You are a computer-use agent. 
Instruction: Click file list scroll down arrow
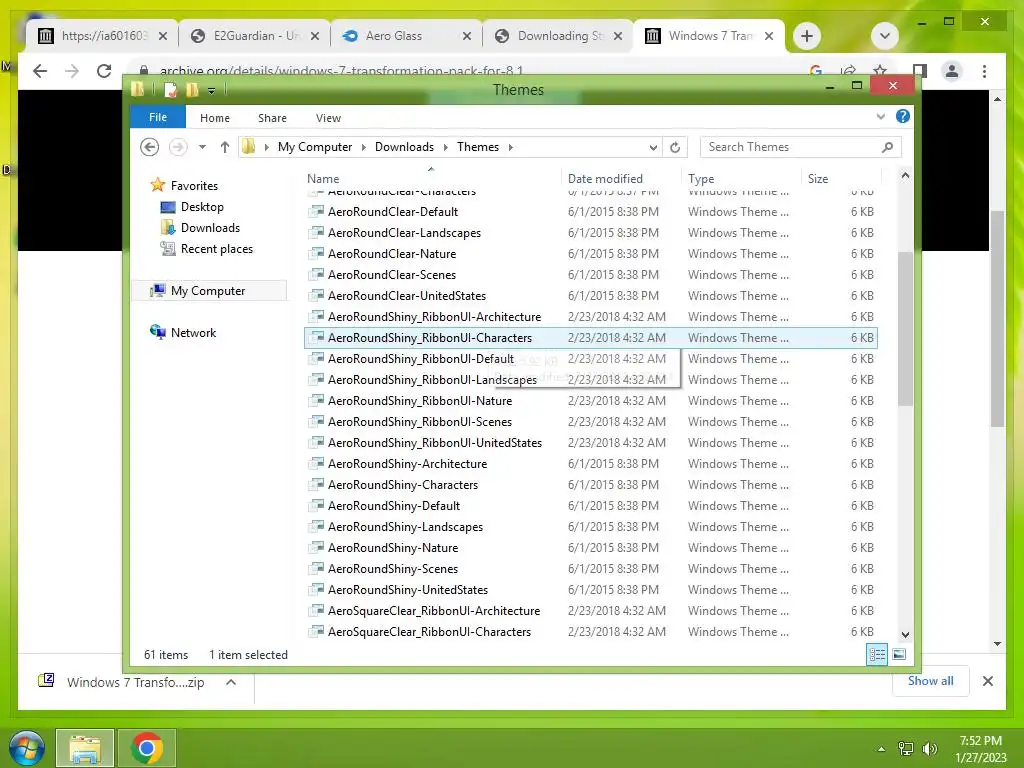click(905, 634)
